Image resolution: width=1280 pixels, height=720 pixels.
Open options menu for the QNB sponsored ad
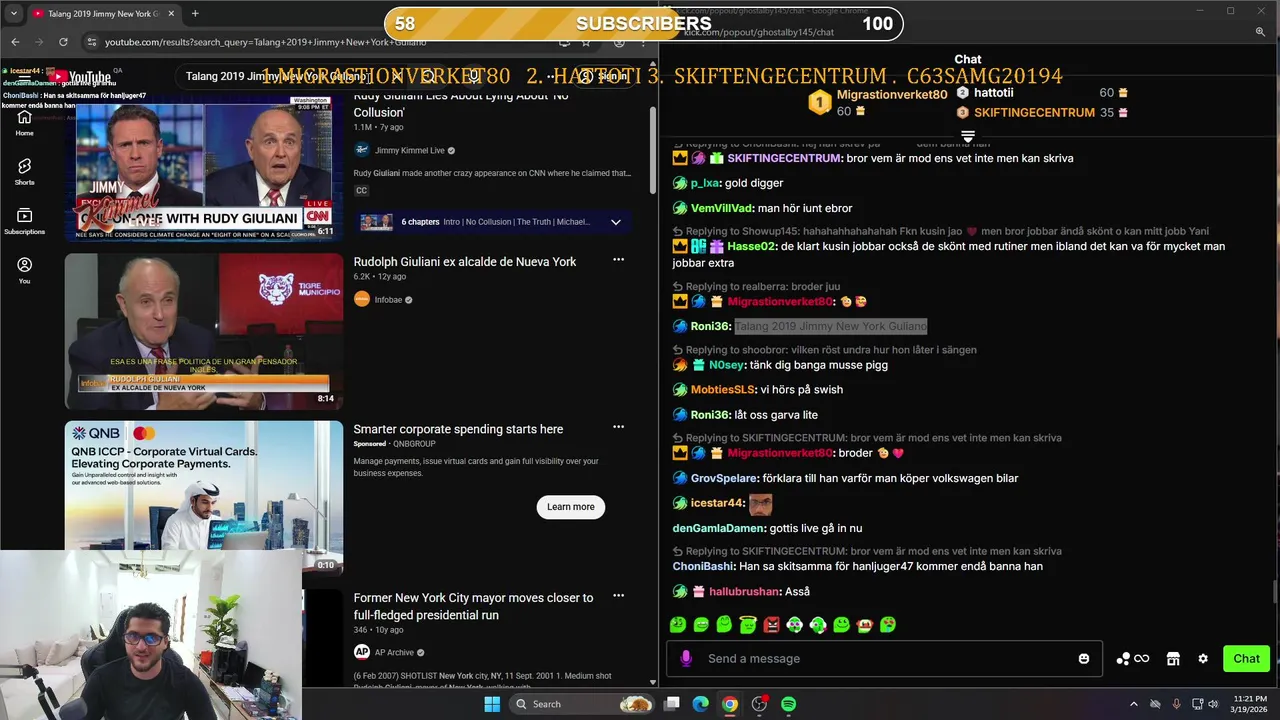[618, 428]
